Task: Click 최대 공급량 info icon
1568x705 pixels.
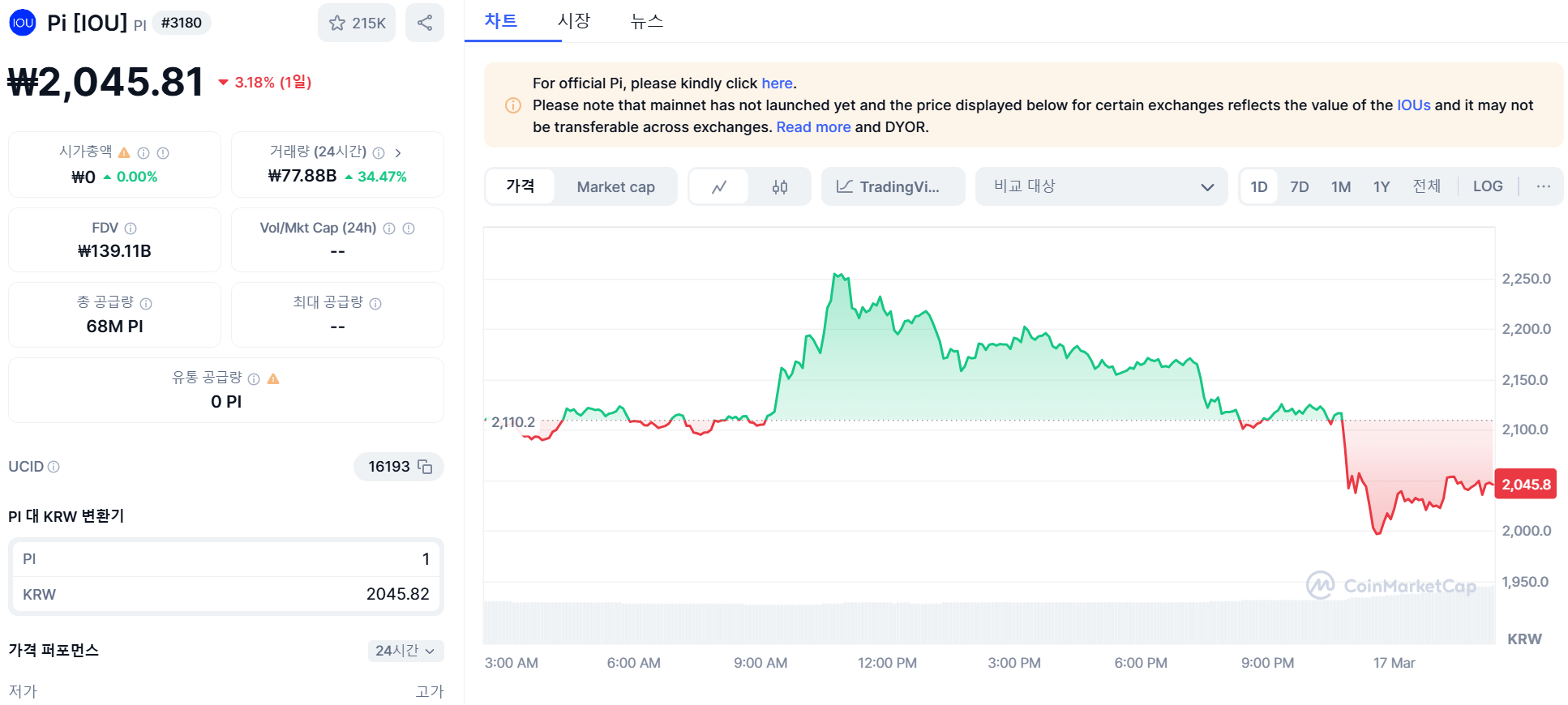Action: [375, 304]
